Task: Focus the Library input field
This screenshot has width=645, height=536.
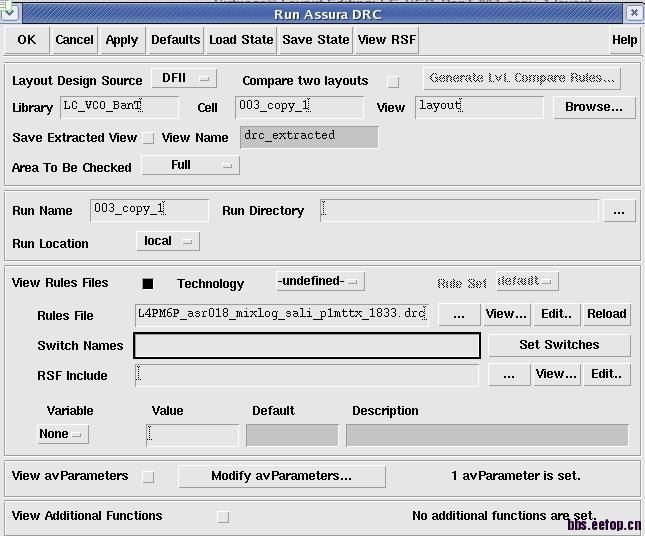Action: pyautogui.click(x=119, y=107)
